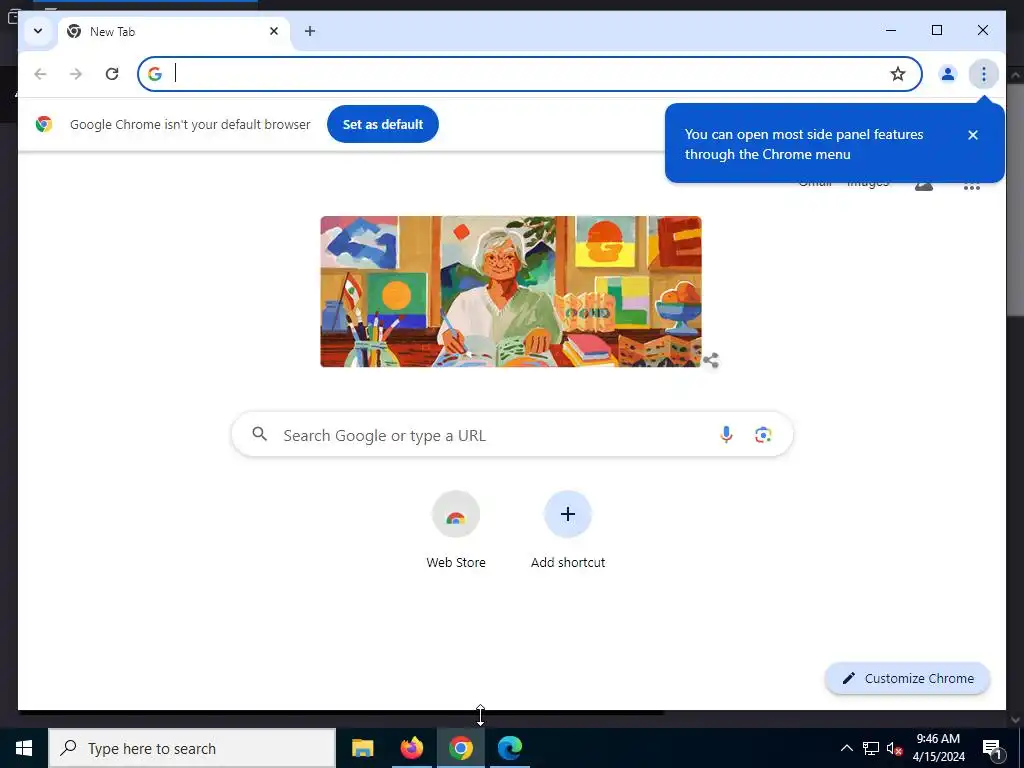
Task: Maximize the Chrome window
Action: point(937,30)
